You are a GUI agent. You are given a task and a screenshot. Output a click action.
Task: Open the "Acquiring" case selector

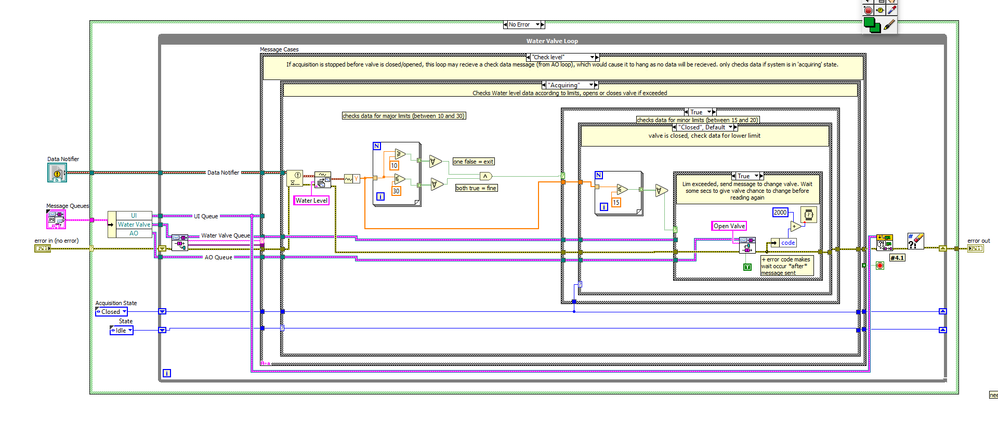click(570, 85)
